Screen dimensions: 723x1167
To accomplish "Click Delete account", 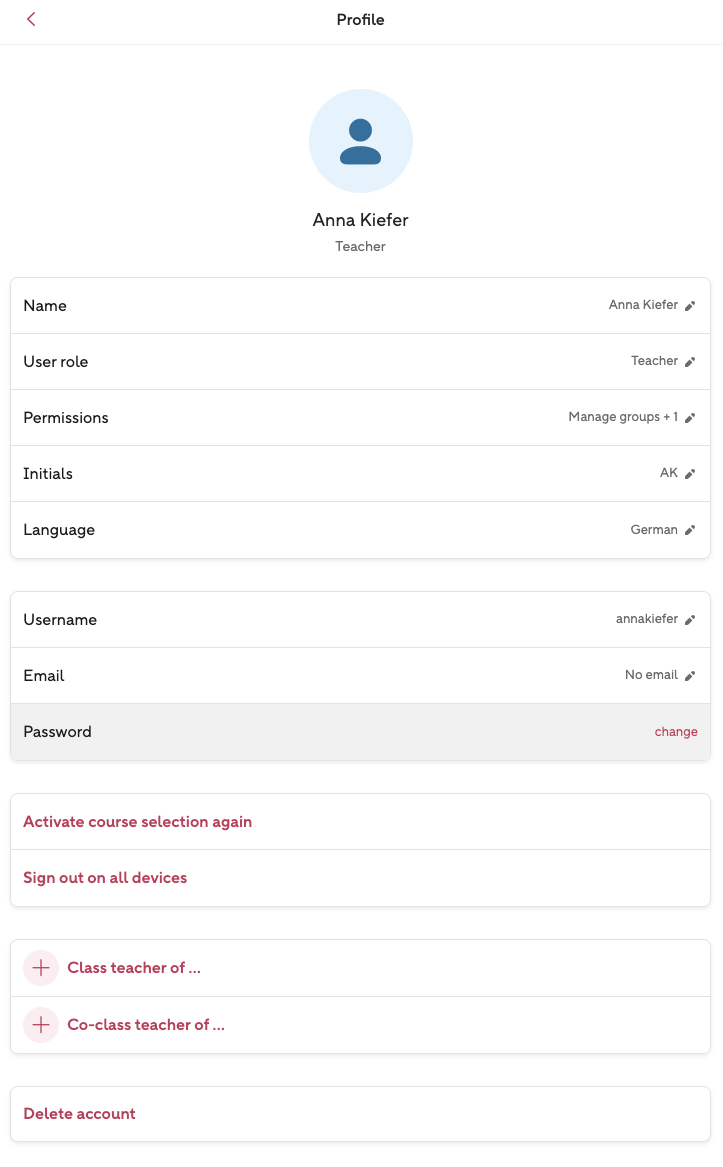I will tap(80, 1114).
